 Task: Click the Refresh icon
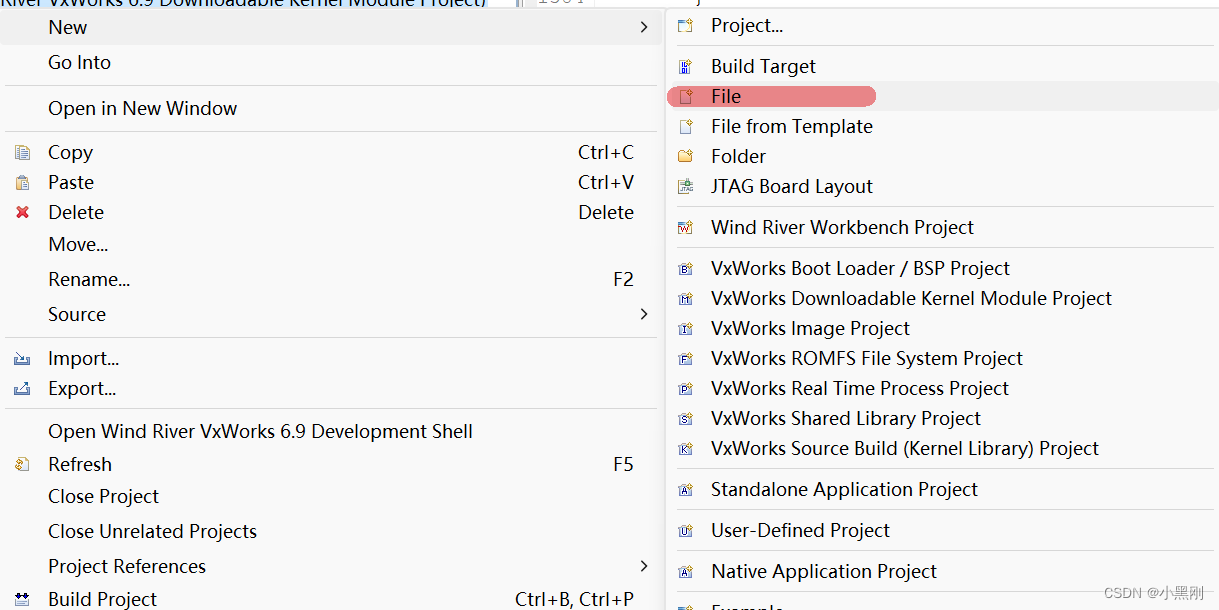[22, 465]
